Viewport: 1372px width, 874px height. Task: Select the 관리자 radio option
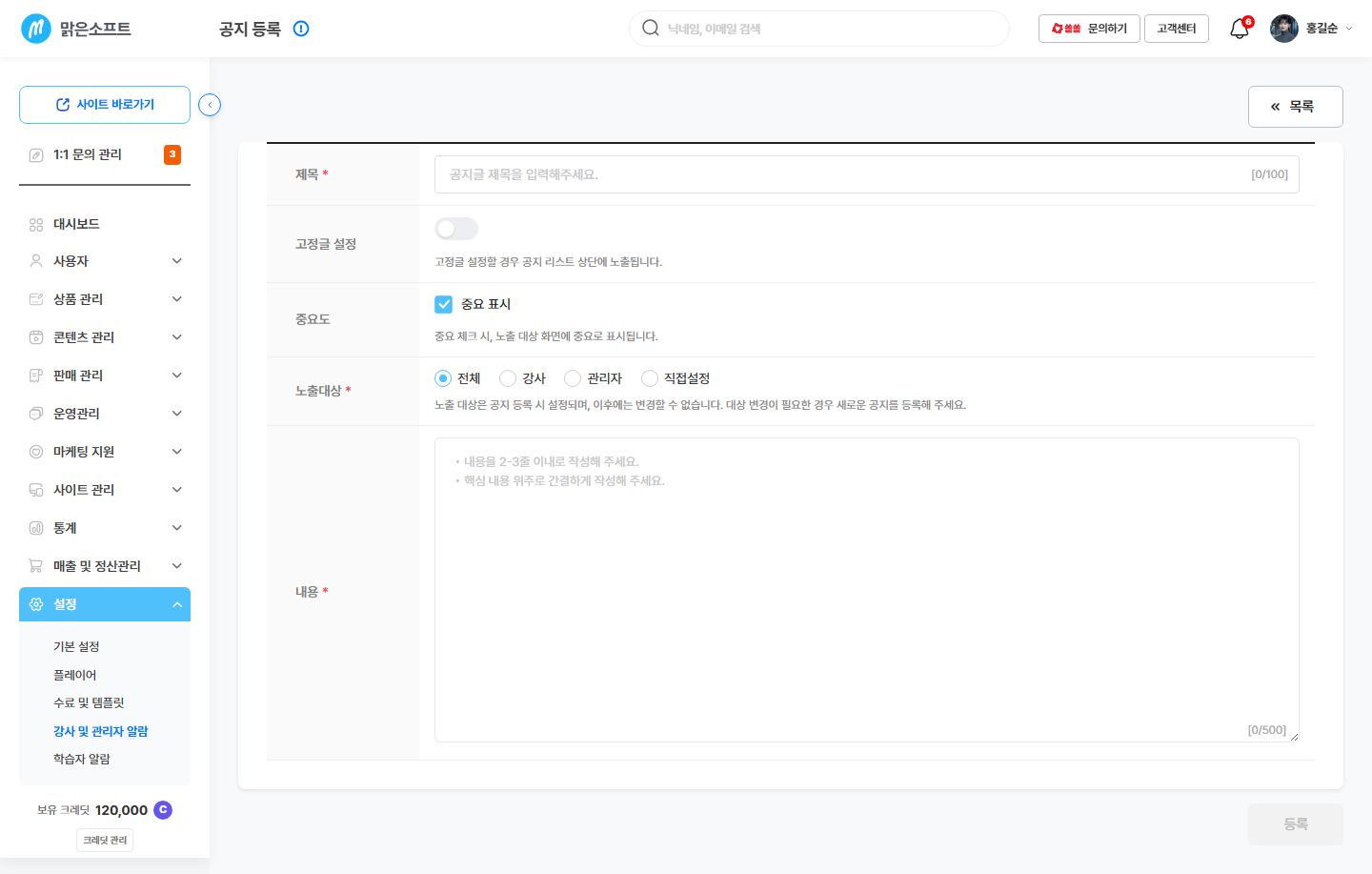pos(573,378)
